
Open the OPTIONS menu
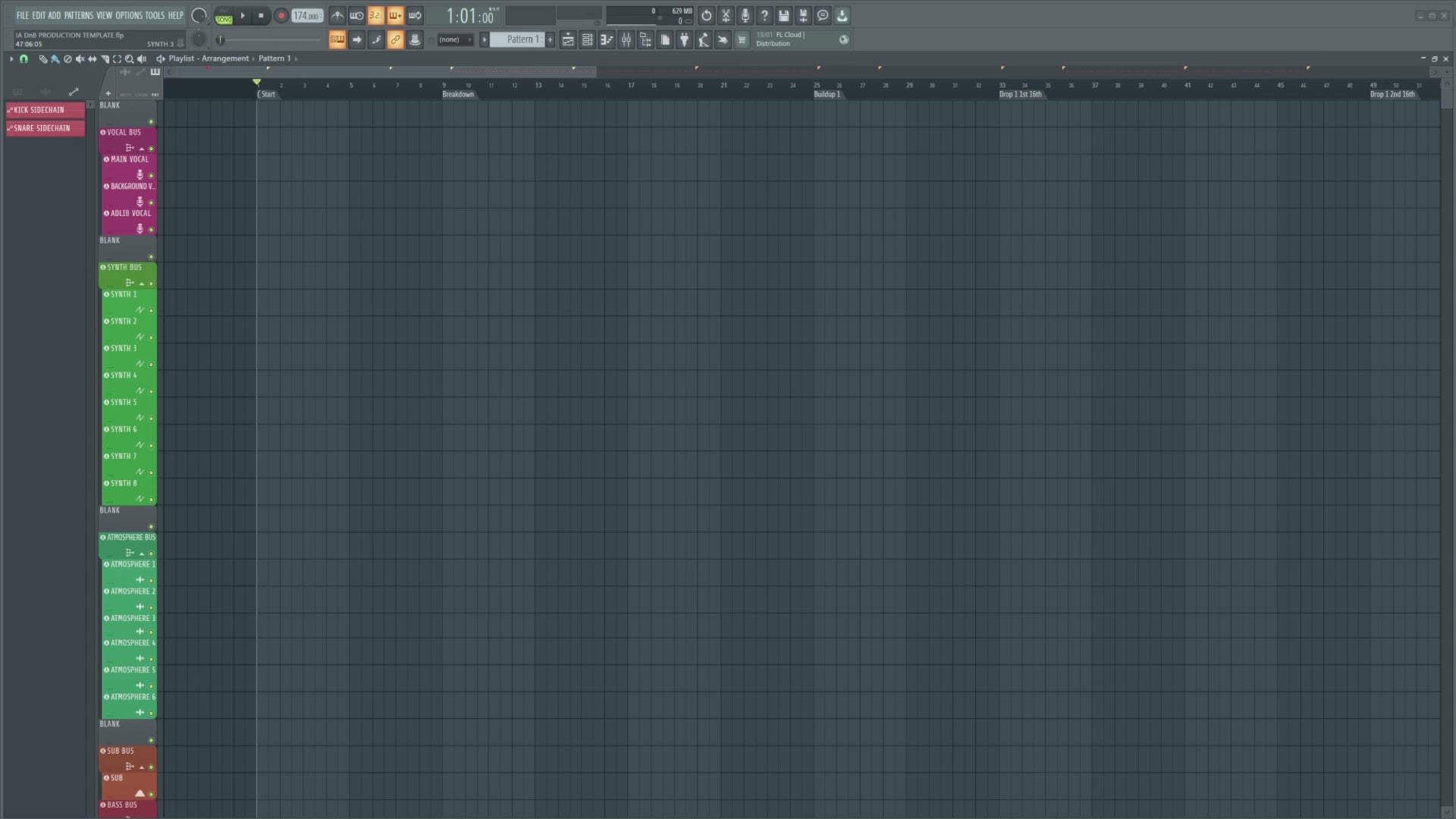(128, 15)
